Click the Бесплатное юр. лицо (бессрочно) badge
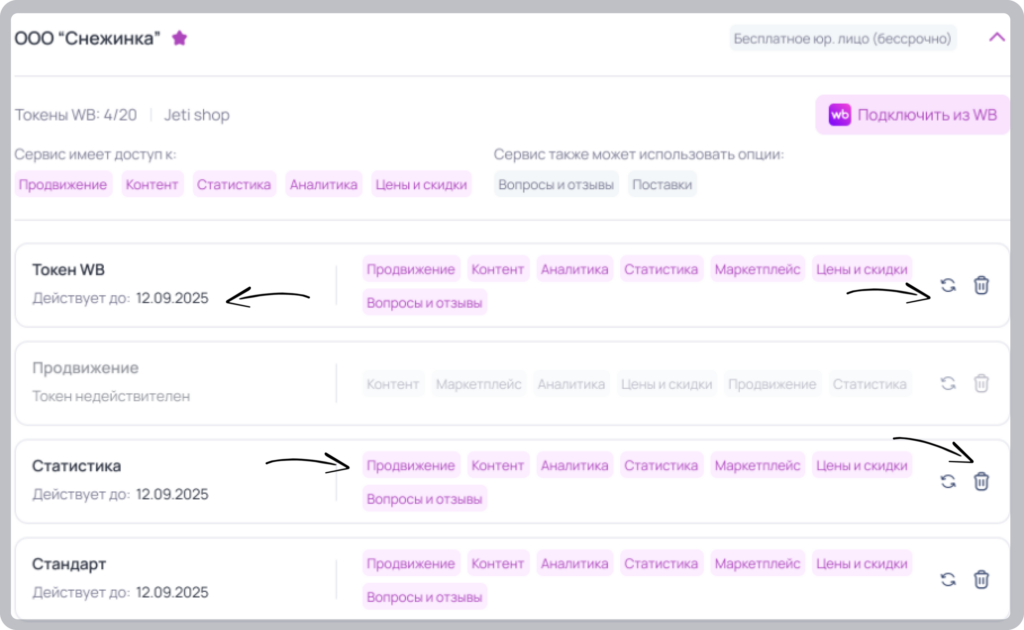Image resolution: width=1024 pixels, height=630 pixels. click(842, 39)
